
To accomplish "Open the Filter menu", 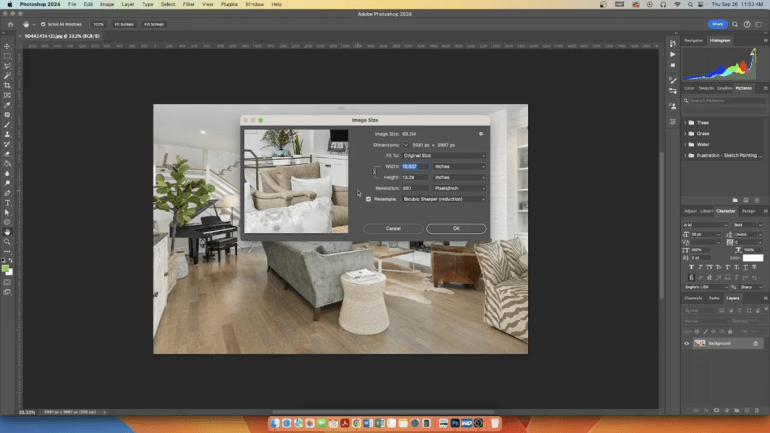I will click(x=188, y=4).
